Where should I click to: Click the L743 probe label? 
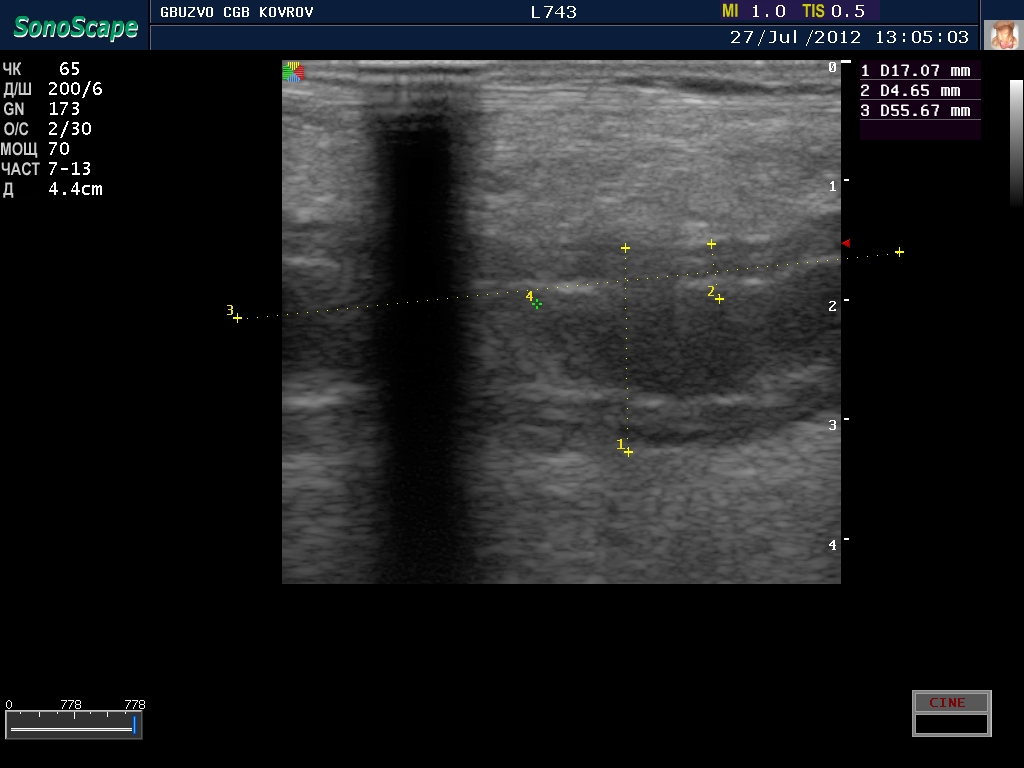point(553,12)
